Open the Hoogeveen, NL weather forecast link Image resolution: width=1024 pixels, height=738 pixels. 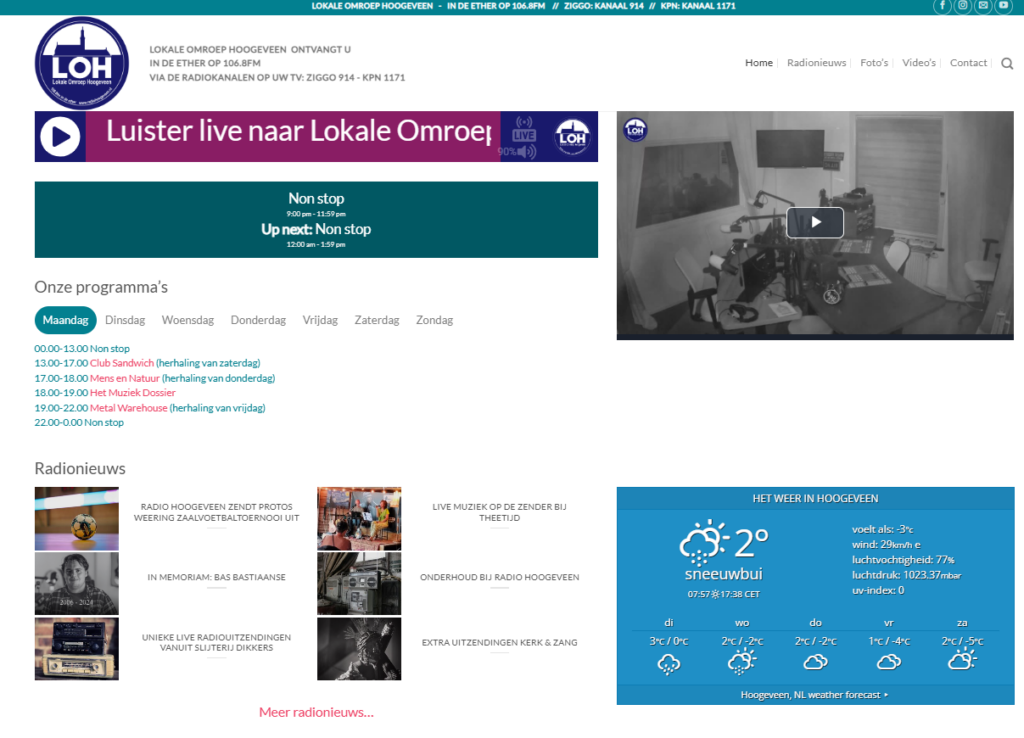click(x=814, y=694)
